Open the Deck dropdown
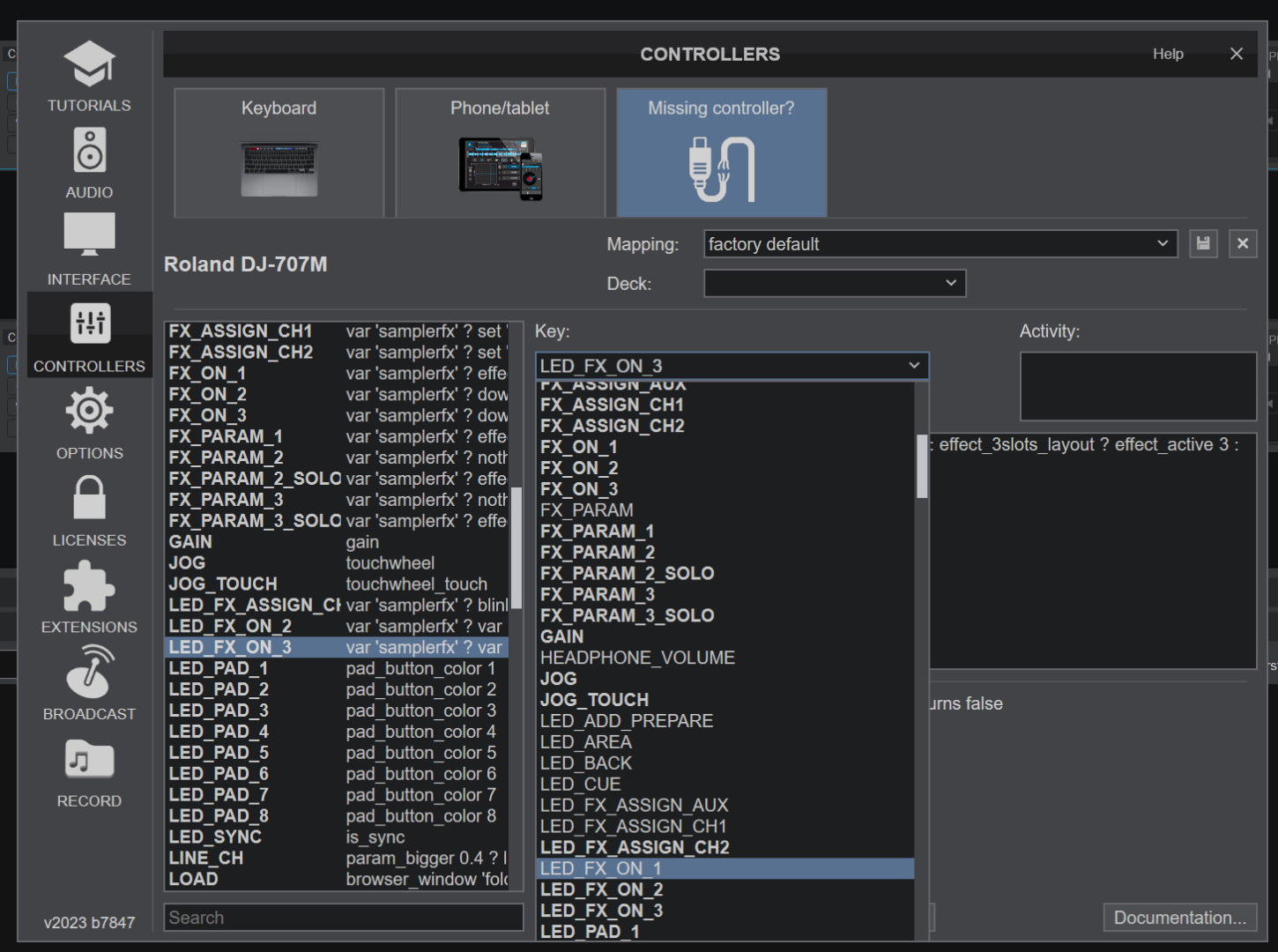The width and height of the screenshot is (1278, 952). pyautogui.click(x=835, y=283)
